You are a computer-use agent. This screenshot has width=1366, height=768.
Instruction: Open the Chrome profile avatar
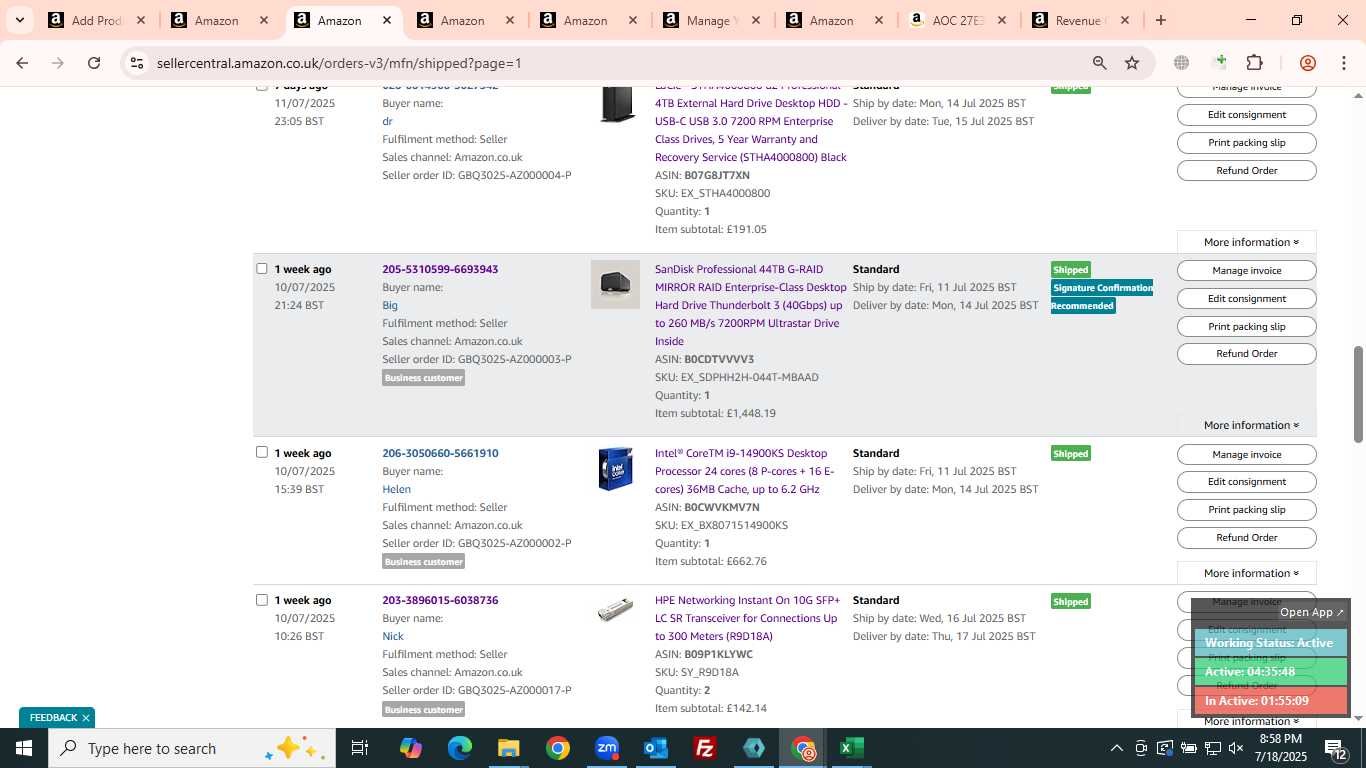[x=1307, y=63]
